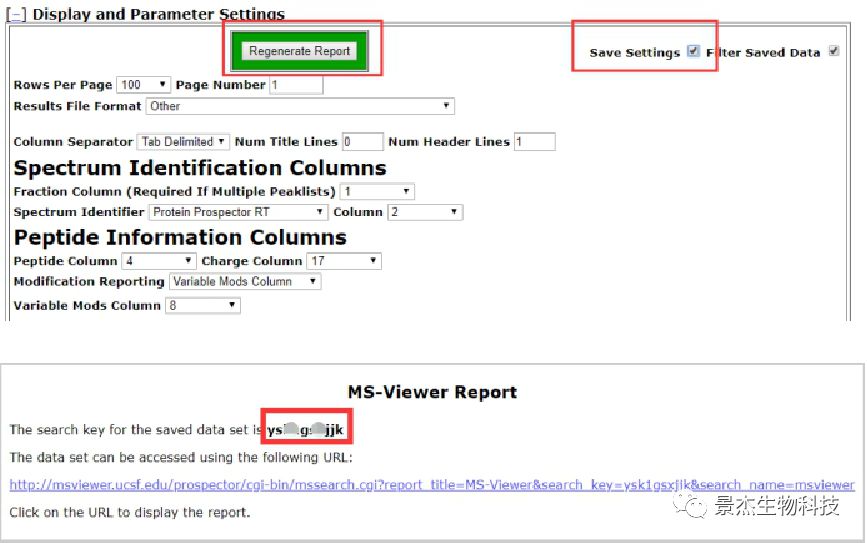The height and width of the screenshot is (543, 867).
Task: Open the Column dropdown next to Spectrum Identifier
Action: coord(425,212)
